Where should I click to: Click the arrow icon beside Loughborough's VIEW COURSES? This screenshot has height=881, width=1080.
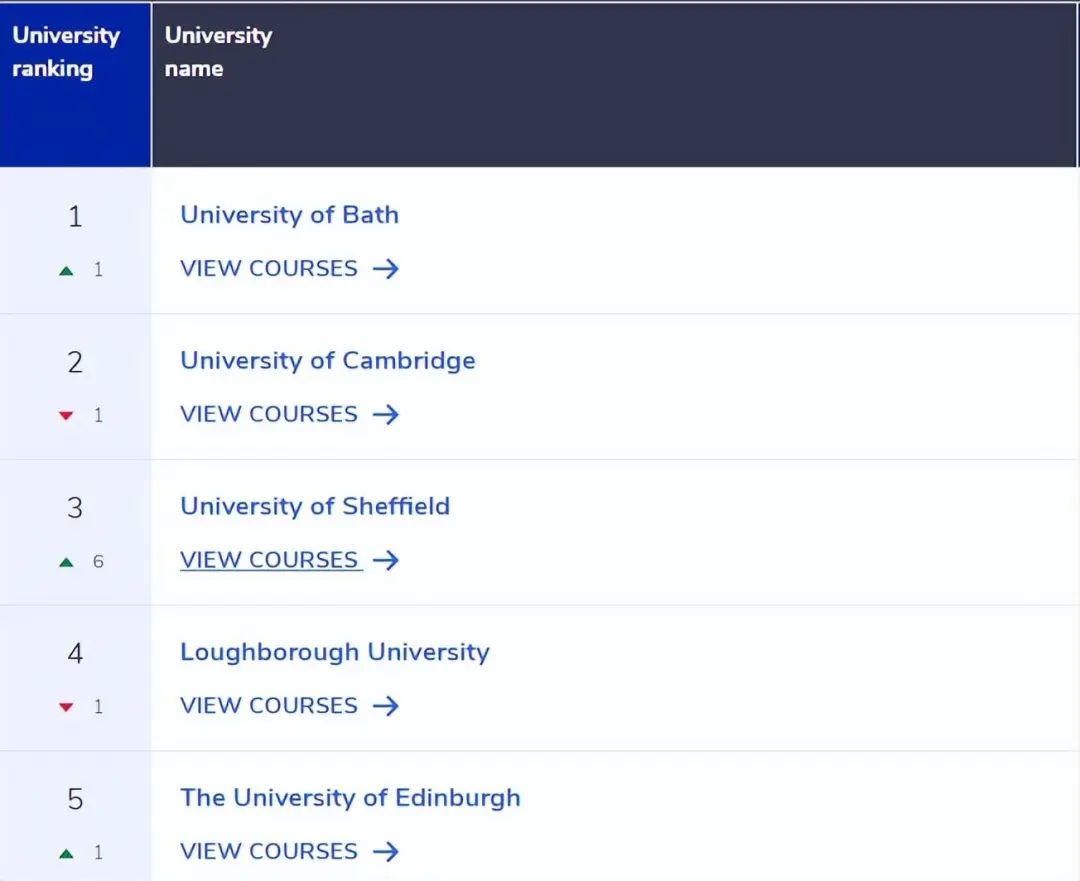coord(389,706)
